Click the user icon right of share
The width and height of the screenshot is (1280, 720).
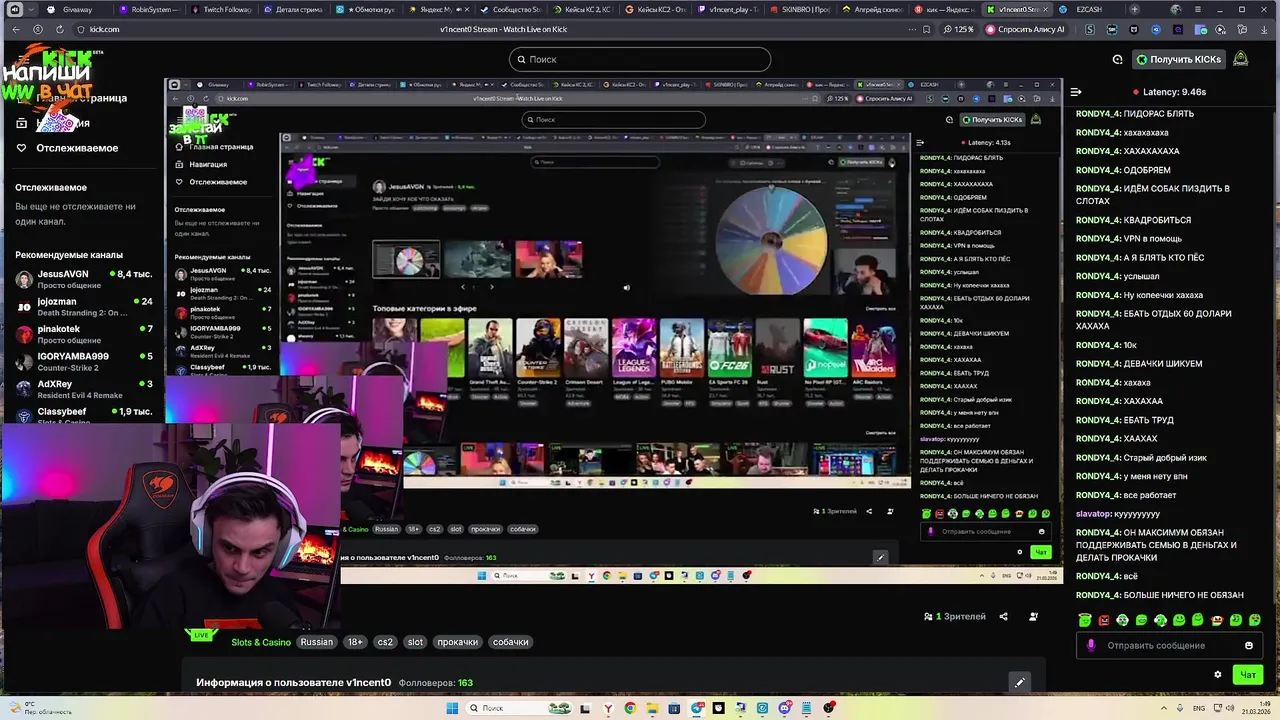tap(1033, 616)
